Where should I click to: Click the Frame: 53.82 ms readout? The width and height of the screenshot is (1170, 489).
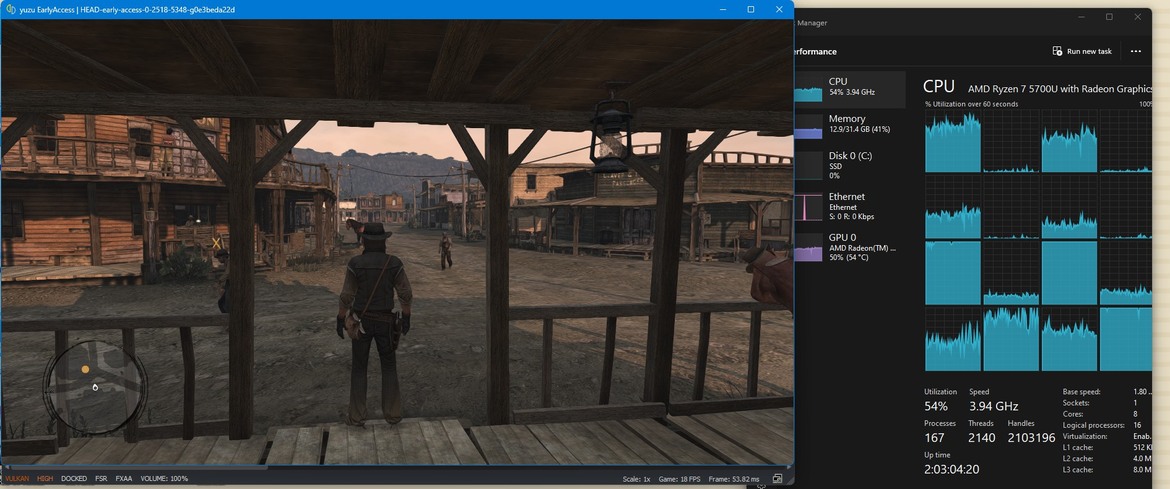[x=733, y=479]
